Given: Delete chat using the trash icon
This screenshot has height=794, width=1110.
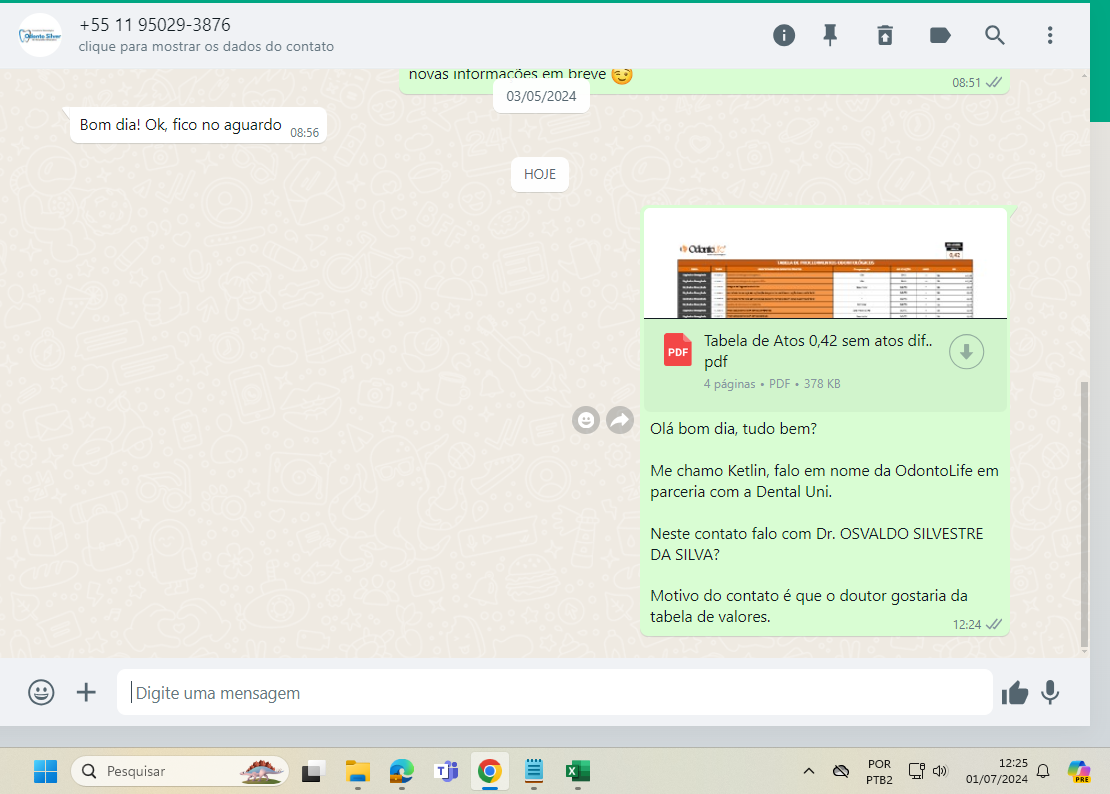Looking at the screenshot, I should click(x=885, y=35).
